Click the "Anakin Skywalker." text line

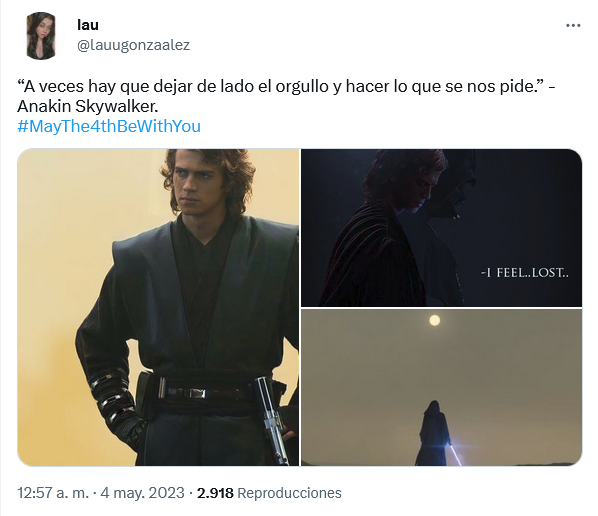click(x=88, y=106)
